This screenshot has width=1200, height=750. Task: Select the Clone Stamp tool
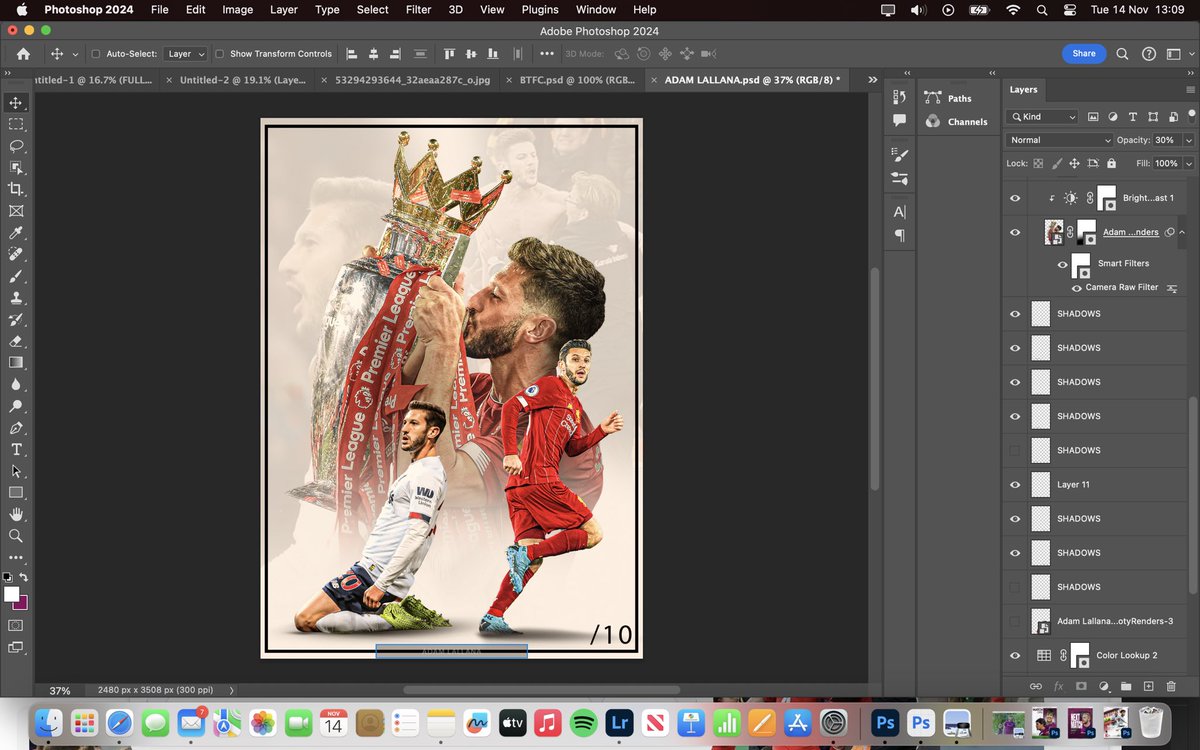16,298
